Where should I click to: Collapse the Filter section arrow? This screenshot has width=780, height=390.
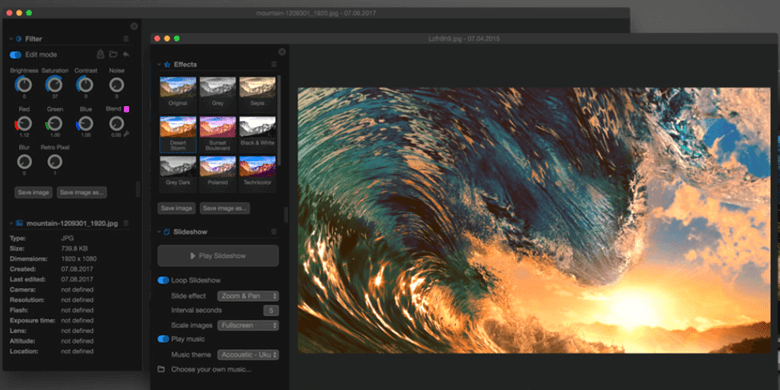pos(11,39)
